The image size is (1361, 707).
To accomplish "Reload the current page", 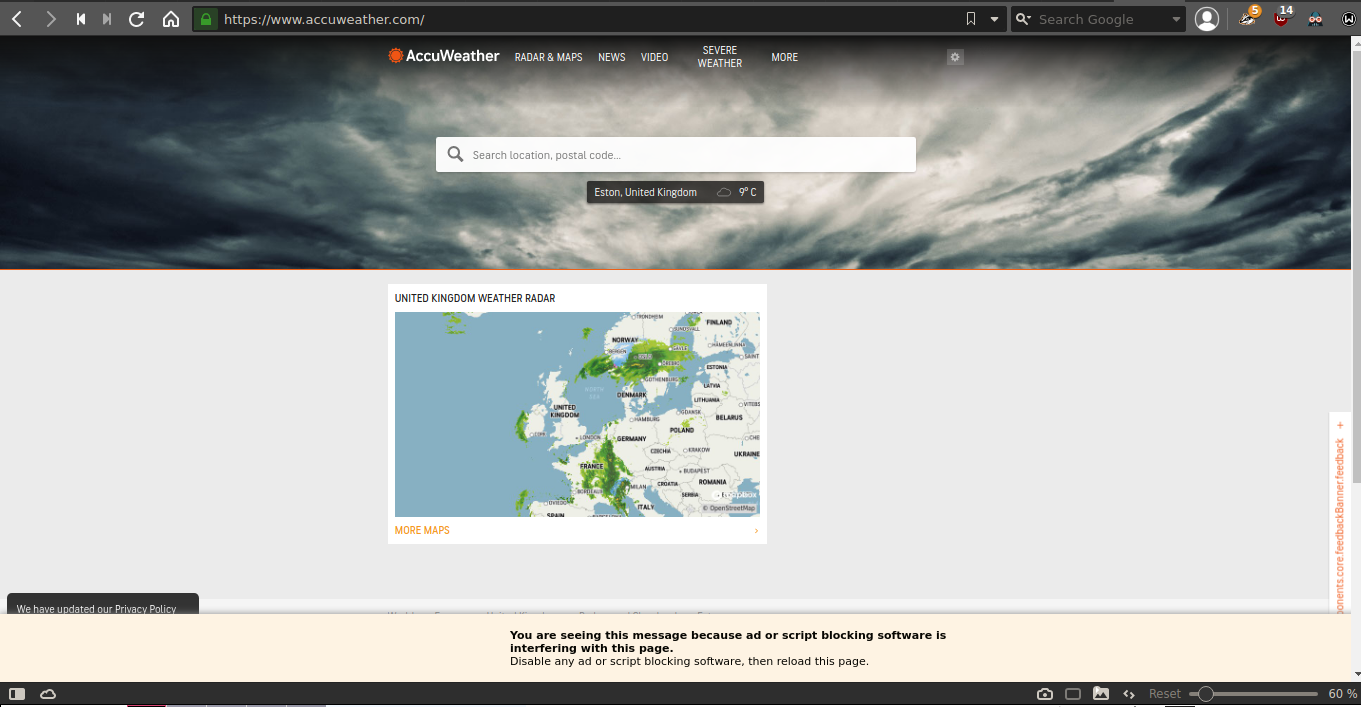I will pyautogui.click(x=137, y=19).
